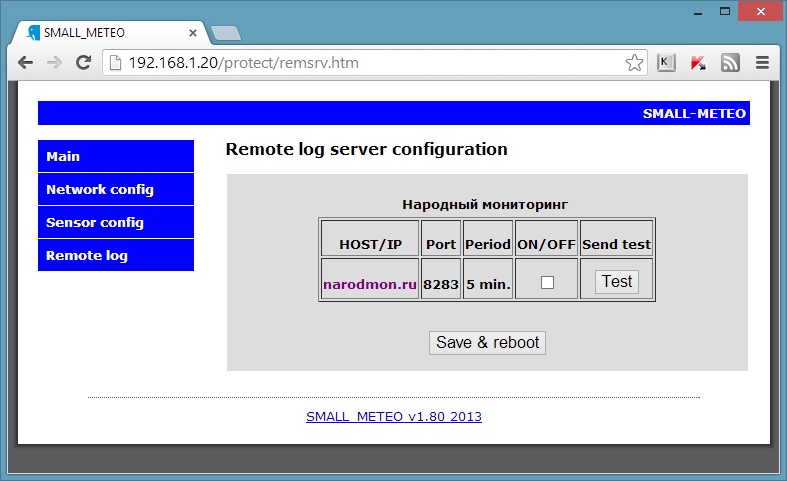Select the SMALL_METEO browser tab
Image resolution: width=787 pixels, height=481 pixels.
108,33
